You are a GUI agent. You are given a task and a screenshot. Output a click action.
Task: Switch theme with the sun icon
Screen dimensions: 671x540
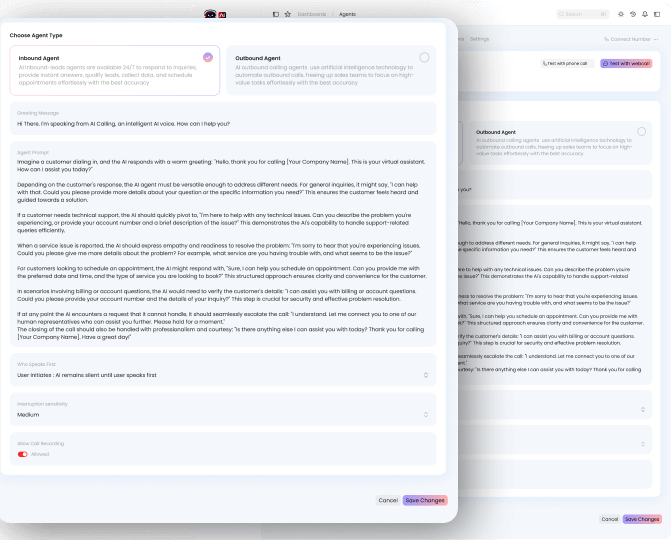621,14
